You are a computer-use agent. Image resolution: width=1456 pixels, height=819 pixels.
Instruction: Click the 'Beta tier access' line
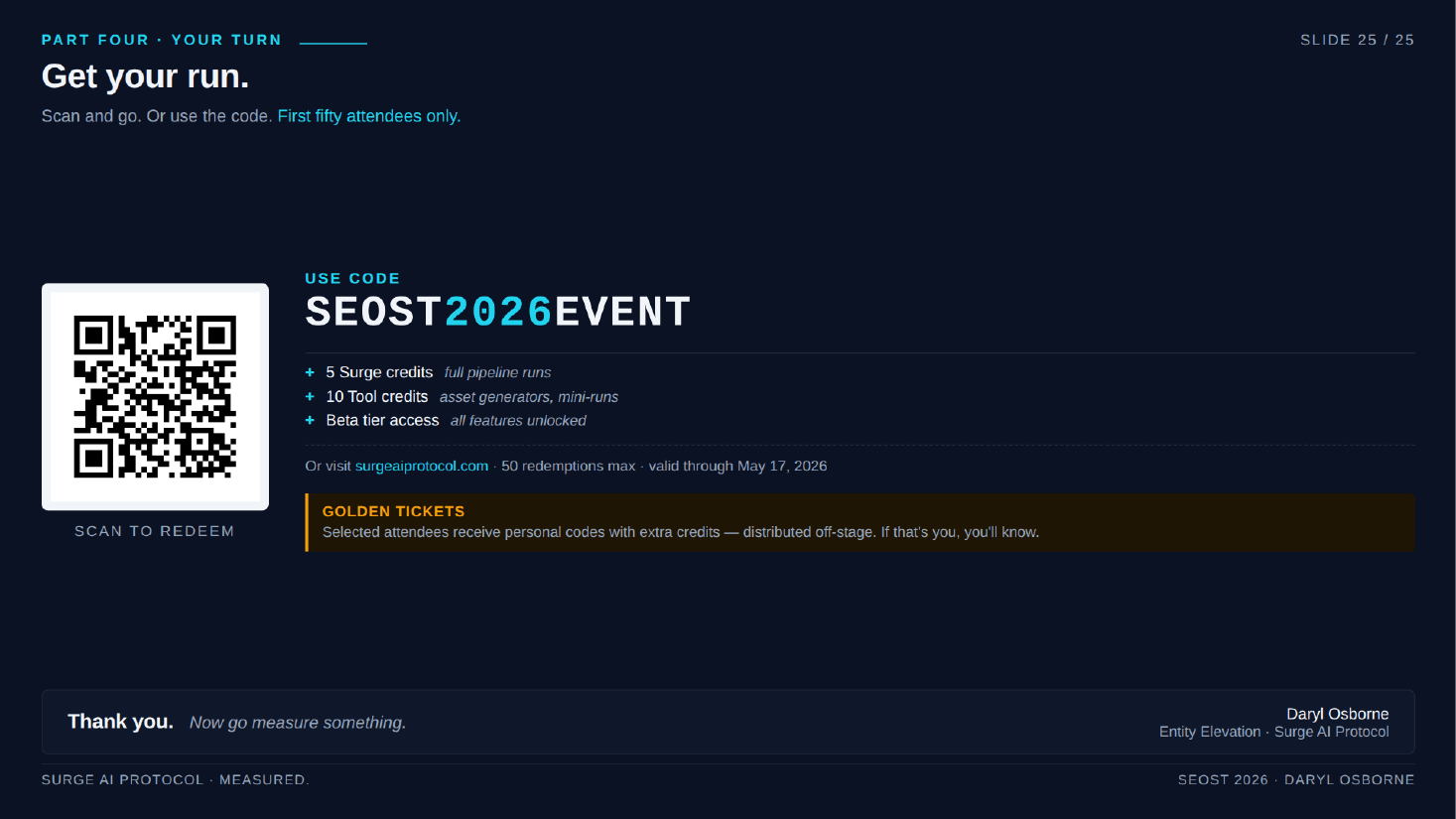click(x=382, y=421)
